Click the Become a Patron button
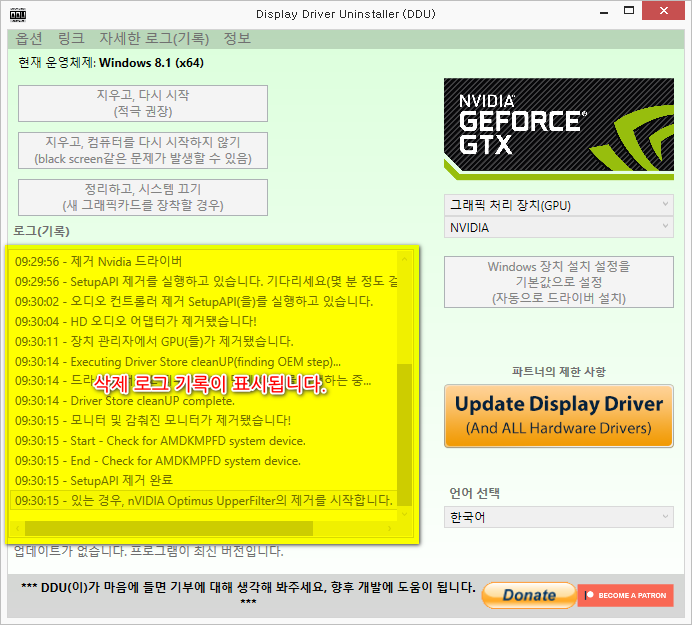Viewport: 692px width, 625px height. pyautogui.click(x=626, y=595)
